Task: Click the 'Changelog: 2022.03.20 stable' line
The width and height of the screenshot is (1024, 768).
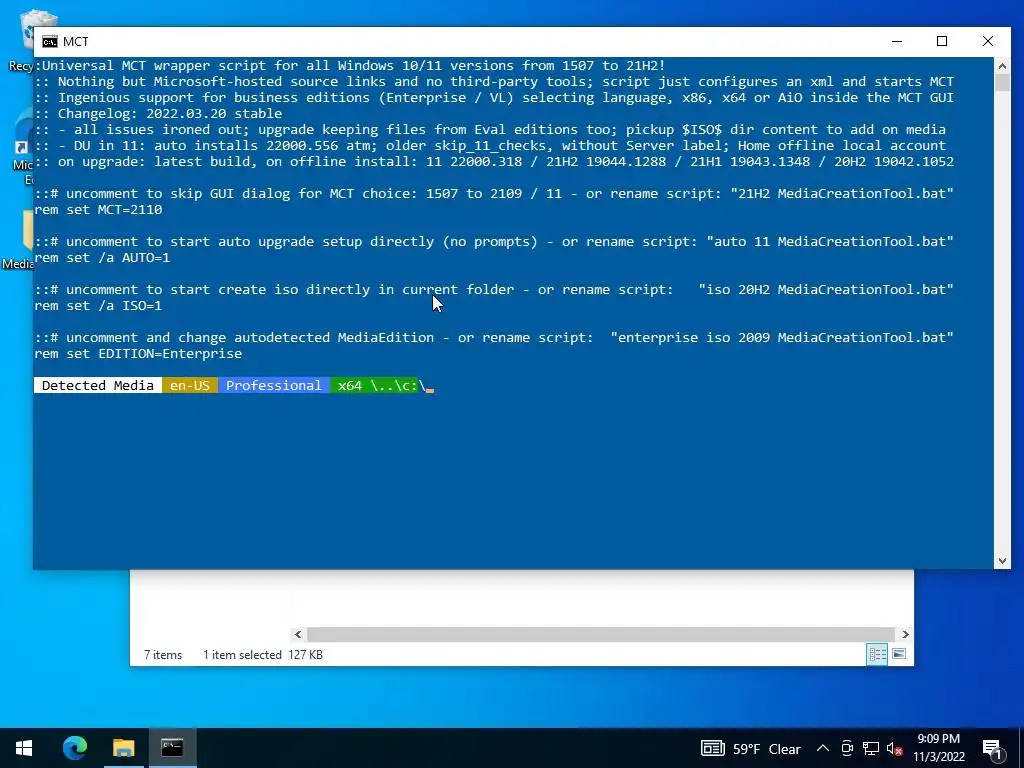Action: tap(158, 114)
